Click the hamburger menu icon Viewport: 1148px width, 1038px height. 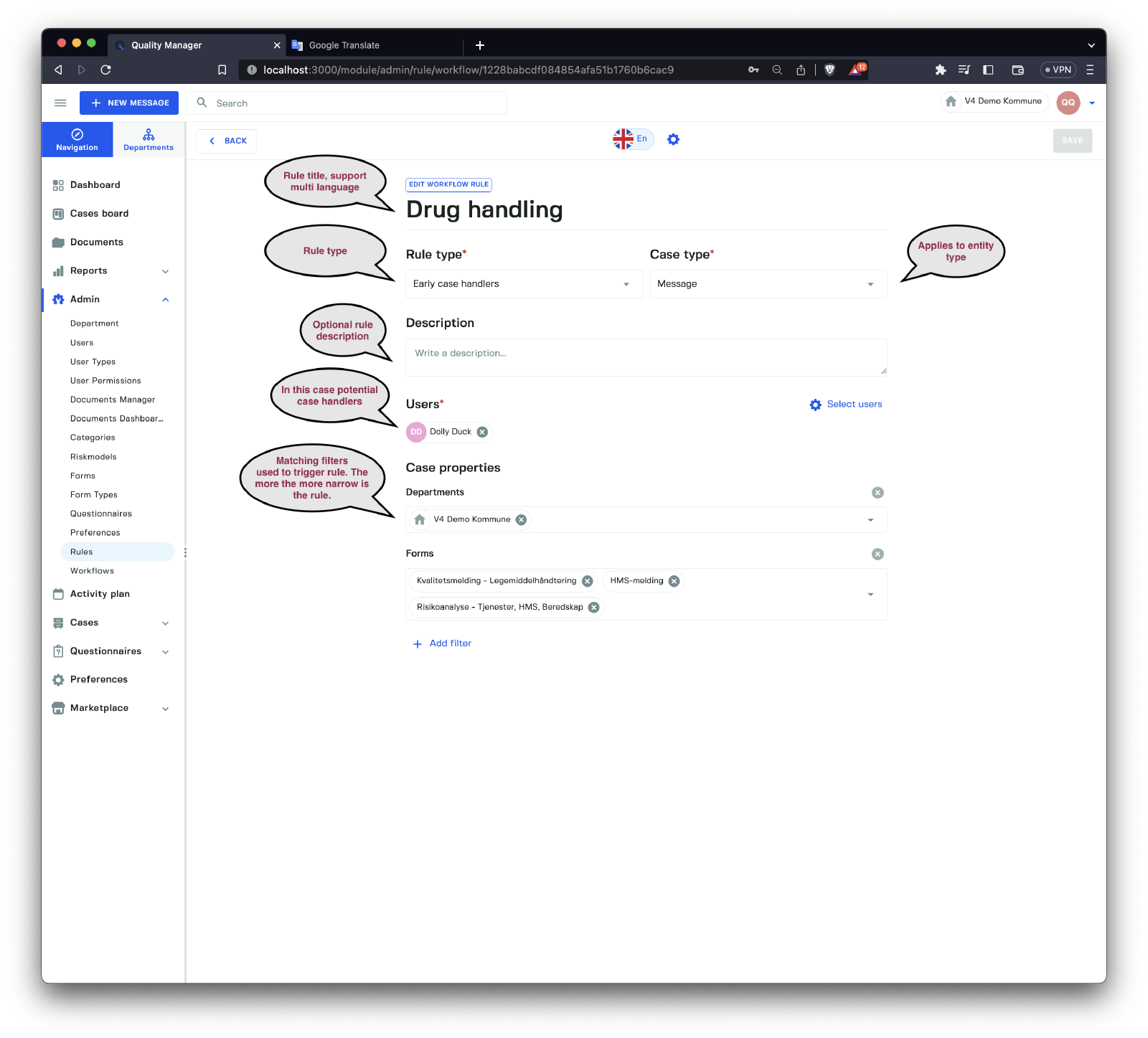(x=60, y=103)
